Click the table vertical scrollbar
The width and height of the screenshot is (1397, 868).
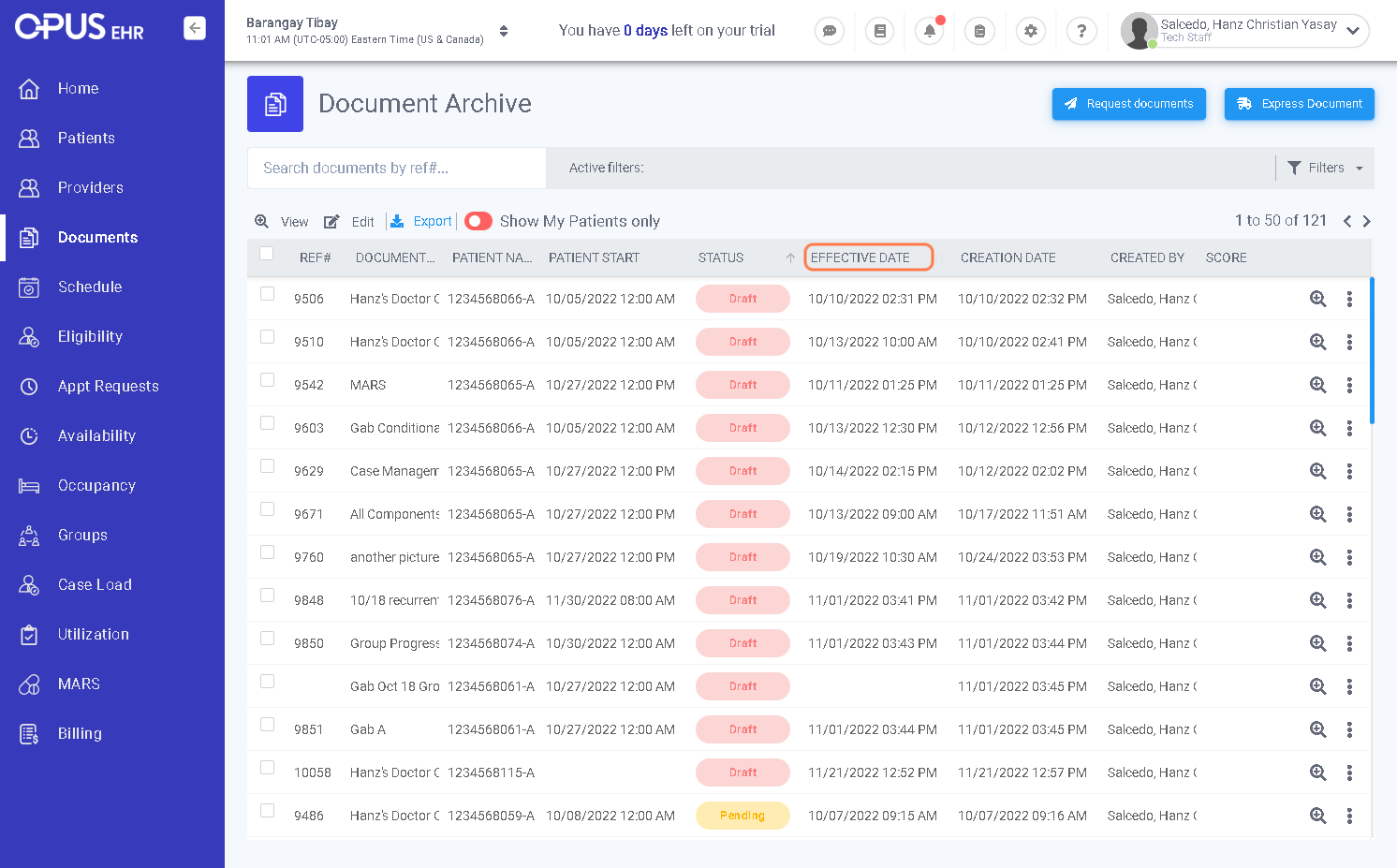[x=1372, y=350]
